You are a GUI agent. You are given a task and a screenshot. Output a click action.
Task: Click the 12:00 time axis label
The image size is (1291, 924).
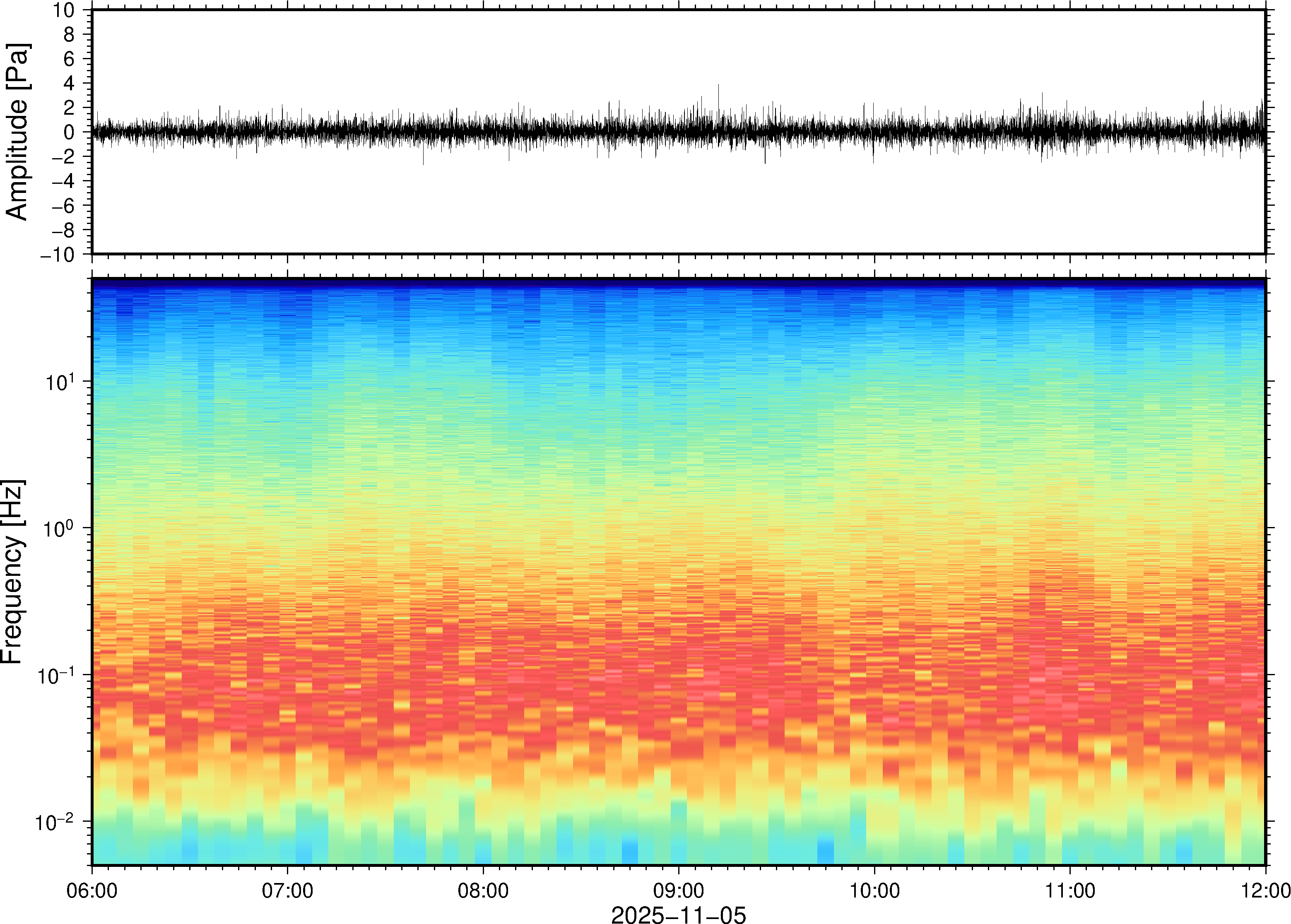click(x=1265, y=890)
